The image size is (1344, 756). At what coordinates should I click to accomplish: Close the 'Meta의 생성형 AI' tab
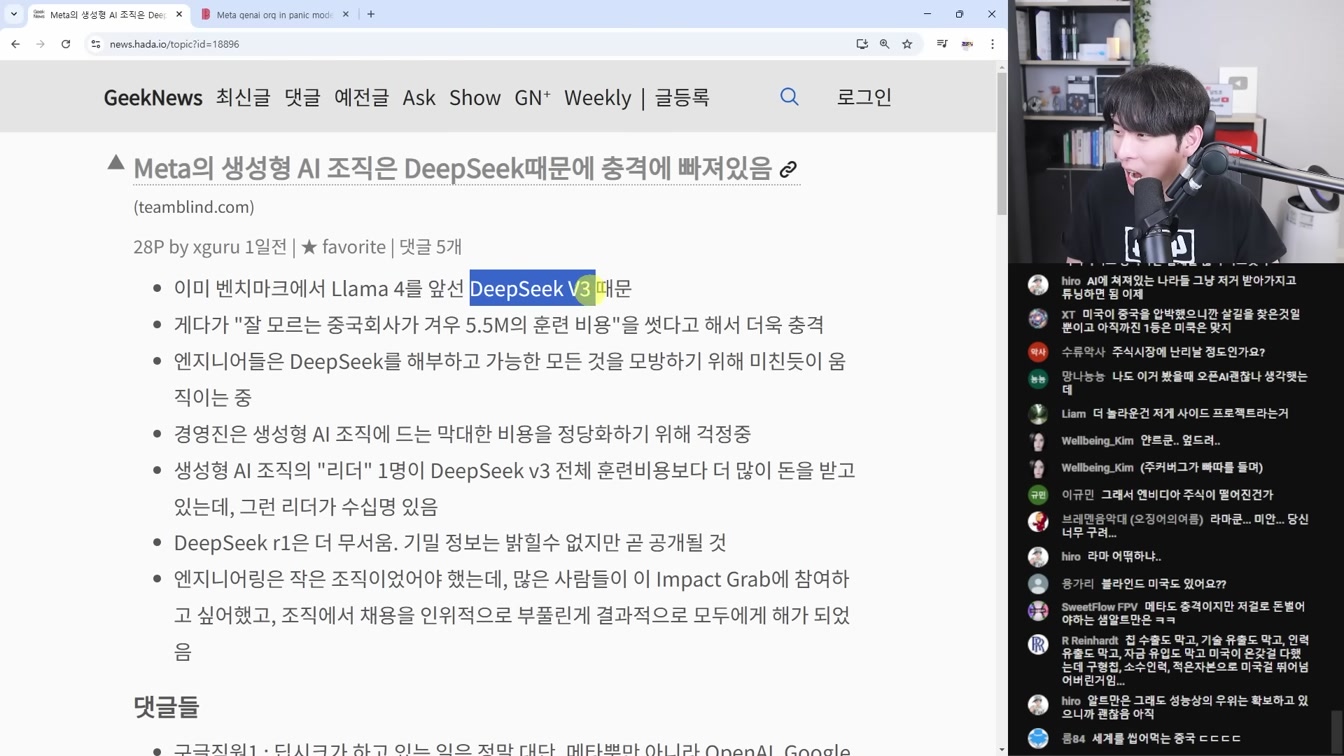[179, 15]
